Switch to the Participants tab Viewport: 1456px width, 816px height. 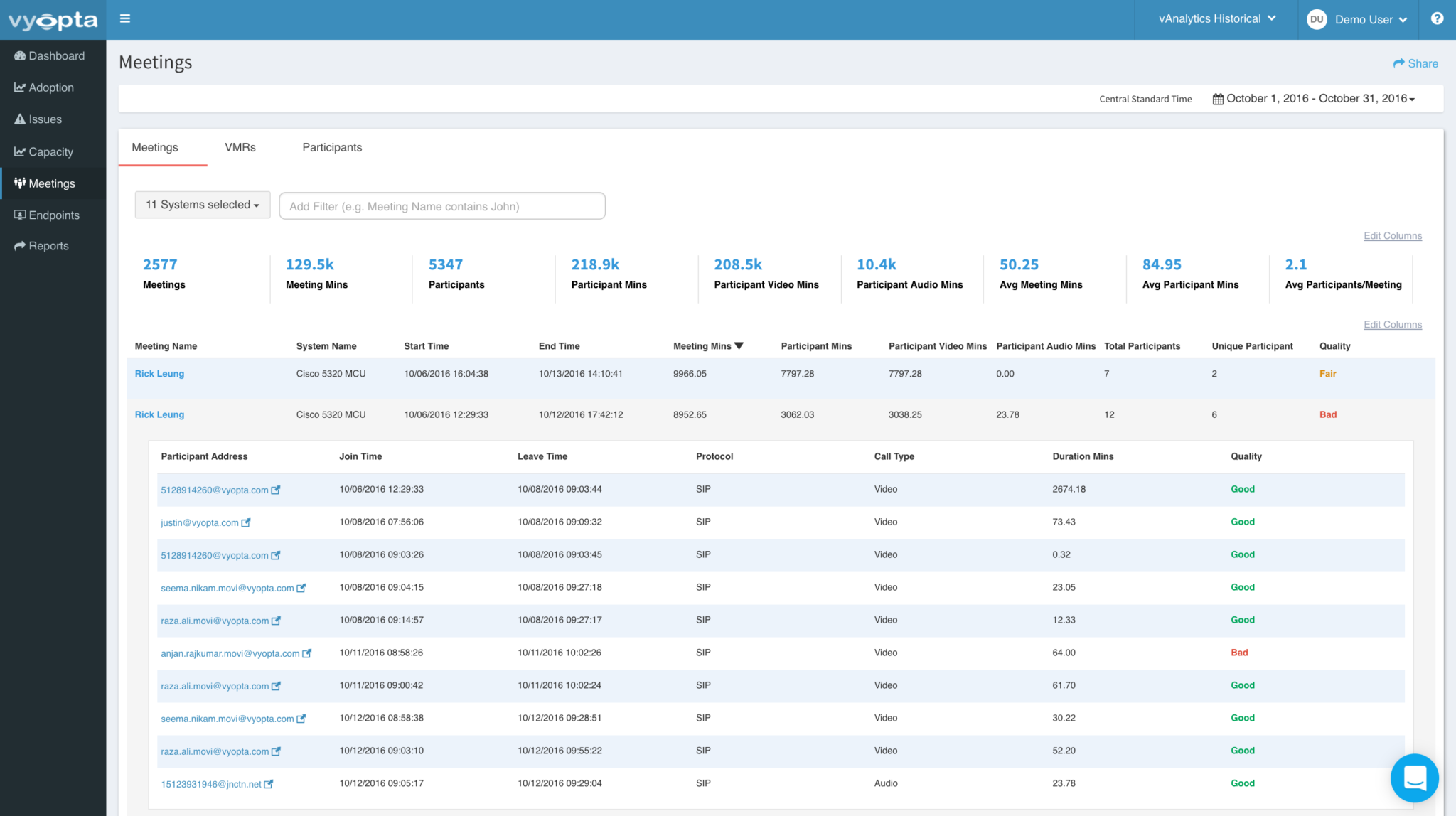332,147
